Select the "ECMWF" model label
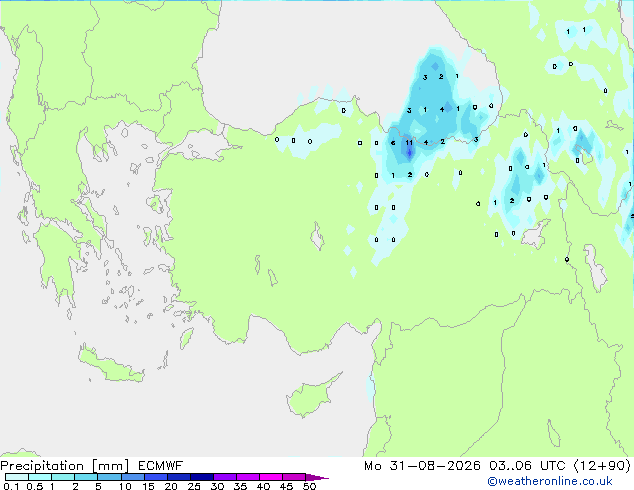The image size is (634, 490). [x=161, y=466]
